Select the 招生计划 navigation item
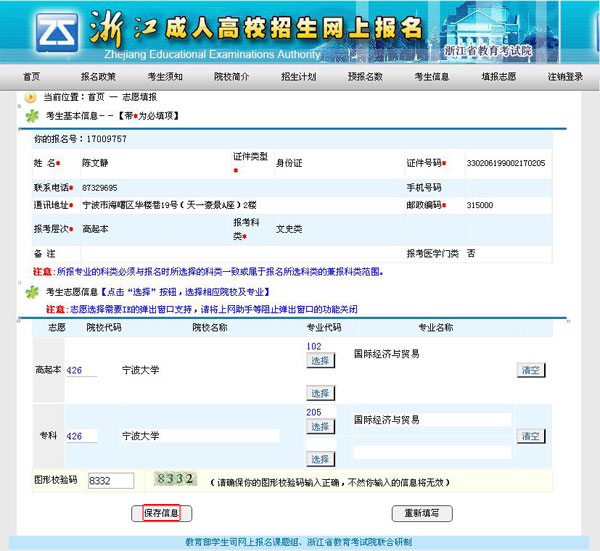This screenshot has width=600, height=551. (298, 76)
